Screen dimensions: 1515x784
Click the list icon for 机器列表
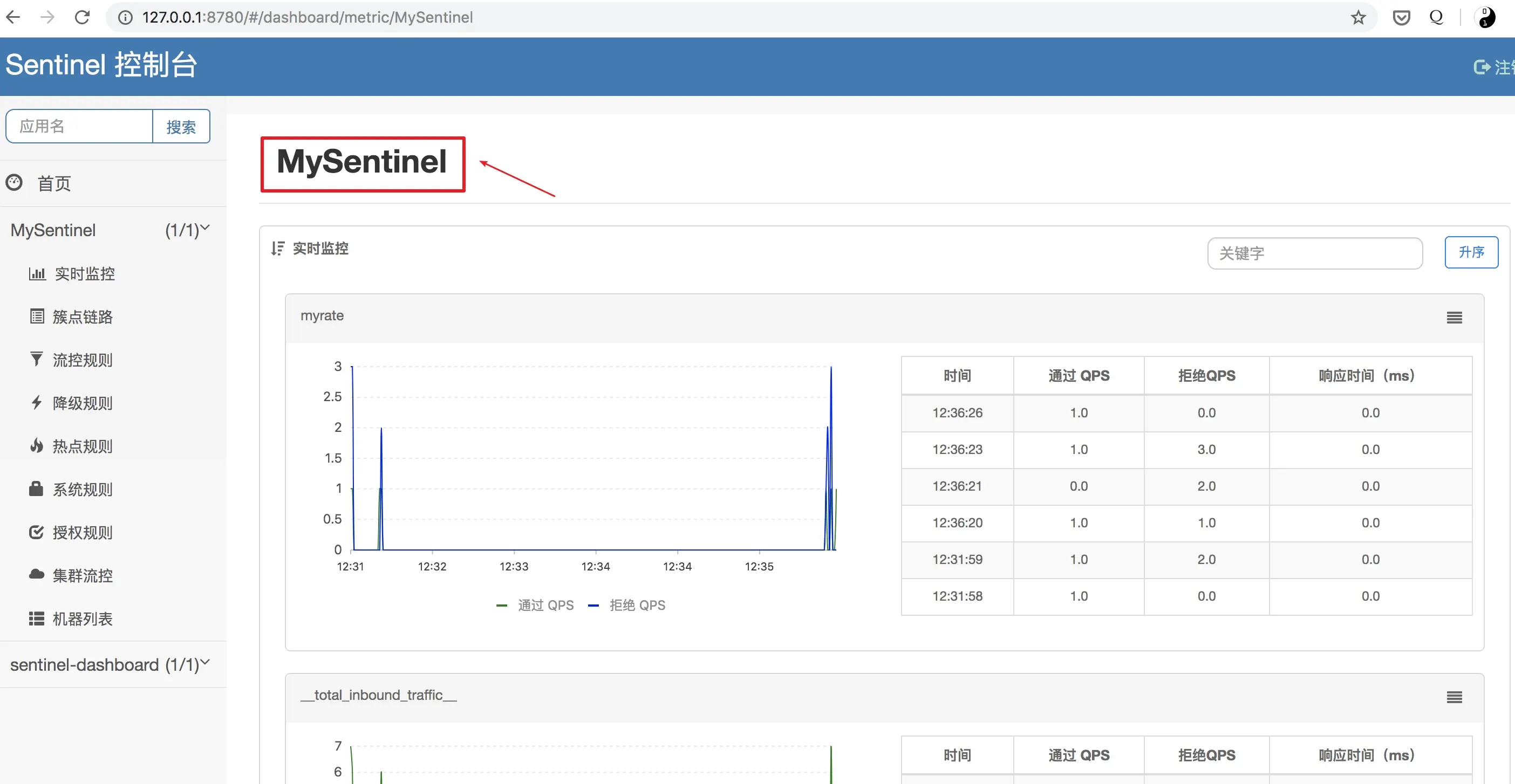pyautogui.click(x=37, y=618)
